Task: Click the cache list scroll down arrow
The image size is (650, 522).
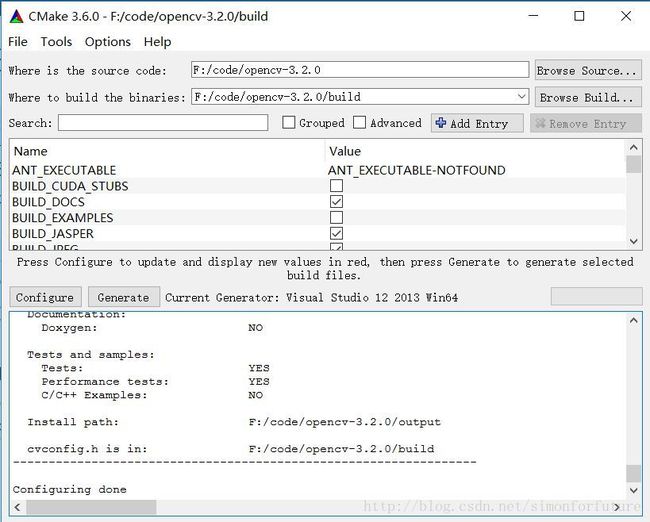Action: tap(633, 241)
